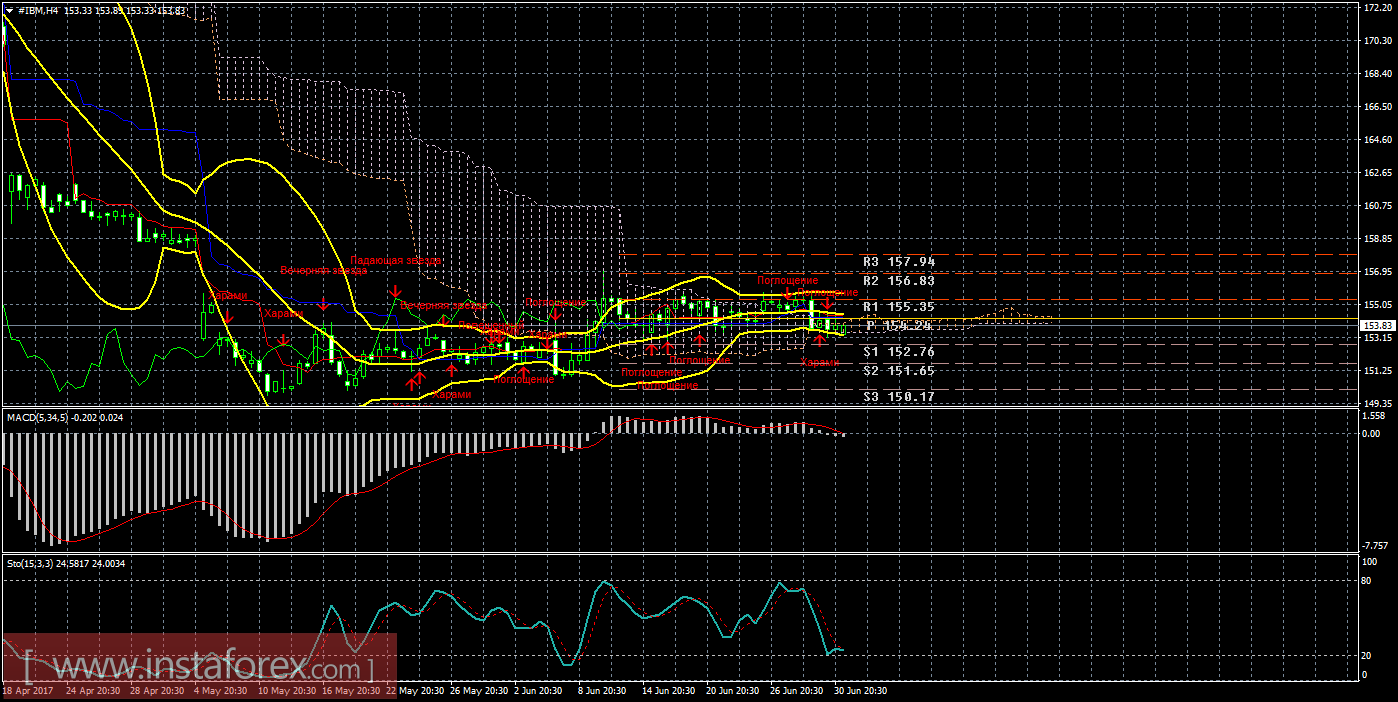Click red down arrow under leftmost "Харами"
The height and width of the screenshot is (702, 1398).
click(x=227, y=317)
